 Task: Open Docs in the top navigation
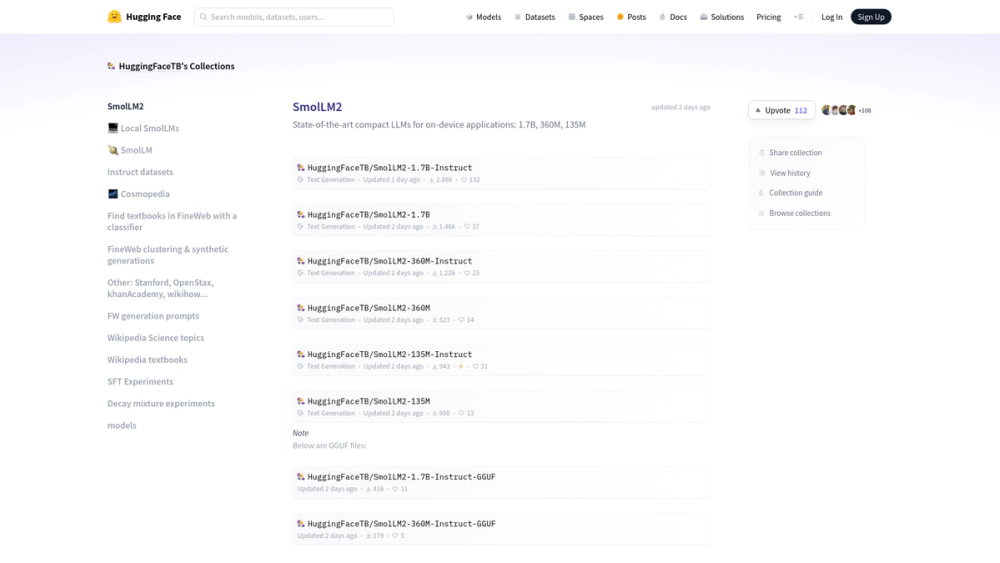click(x=673, y=17)
